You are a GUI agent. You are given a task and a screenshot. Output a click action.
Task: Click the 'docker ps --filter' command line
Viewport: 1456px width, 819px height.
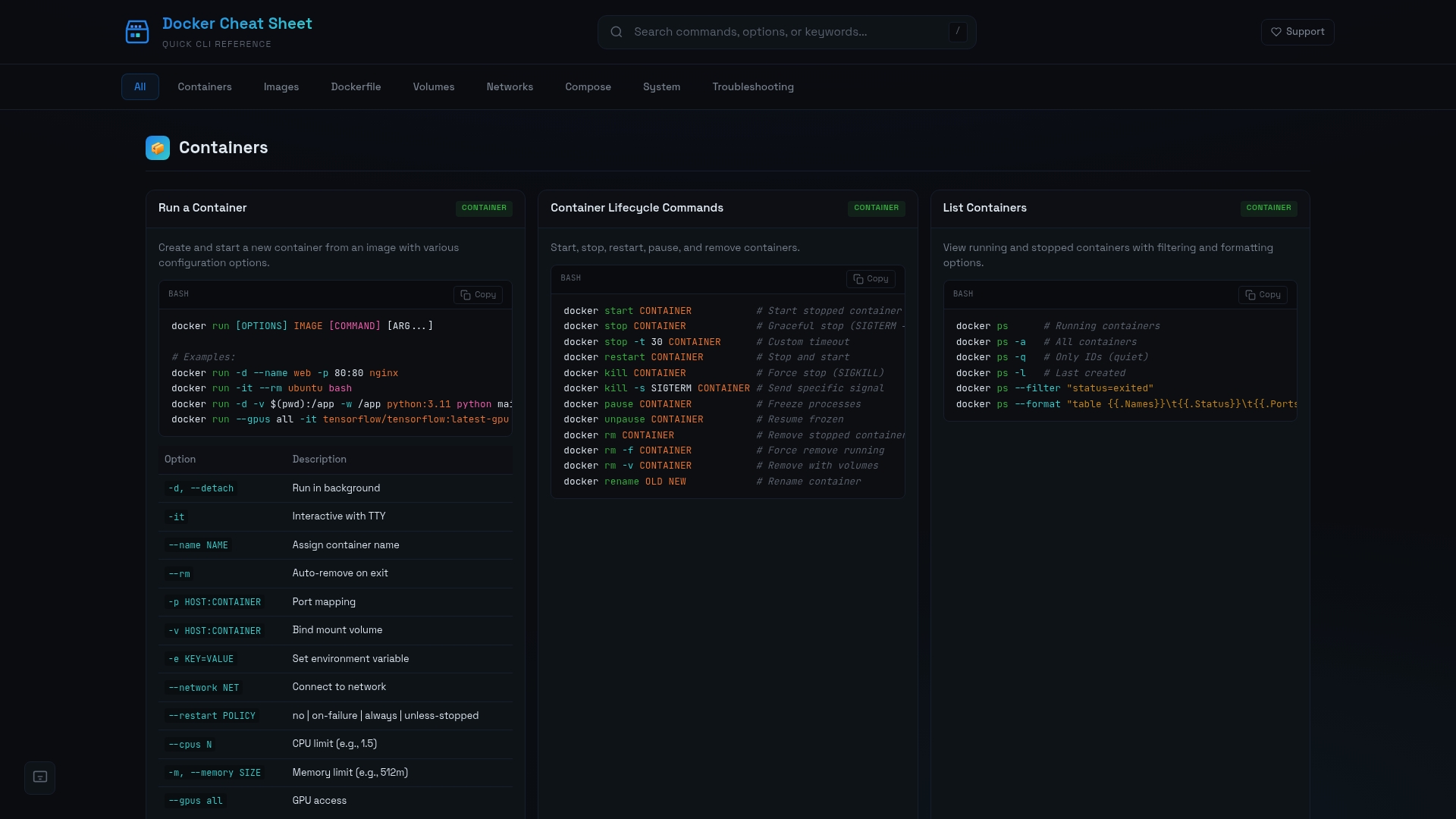[1054, 388]
